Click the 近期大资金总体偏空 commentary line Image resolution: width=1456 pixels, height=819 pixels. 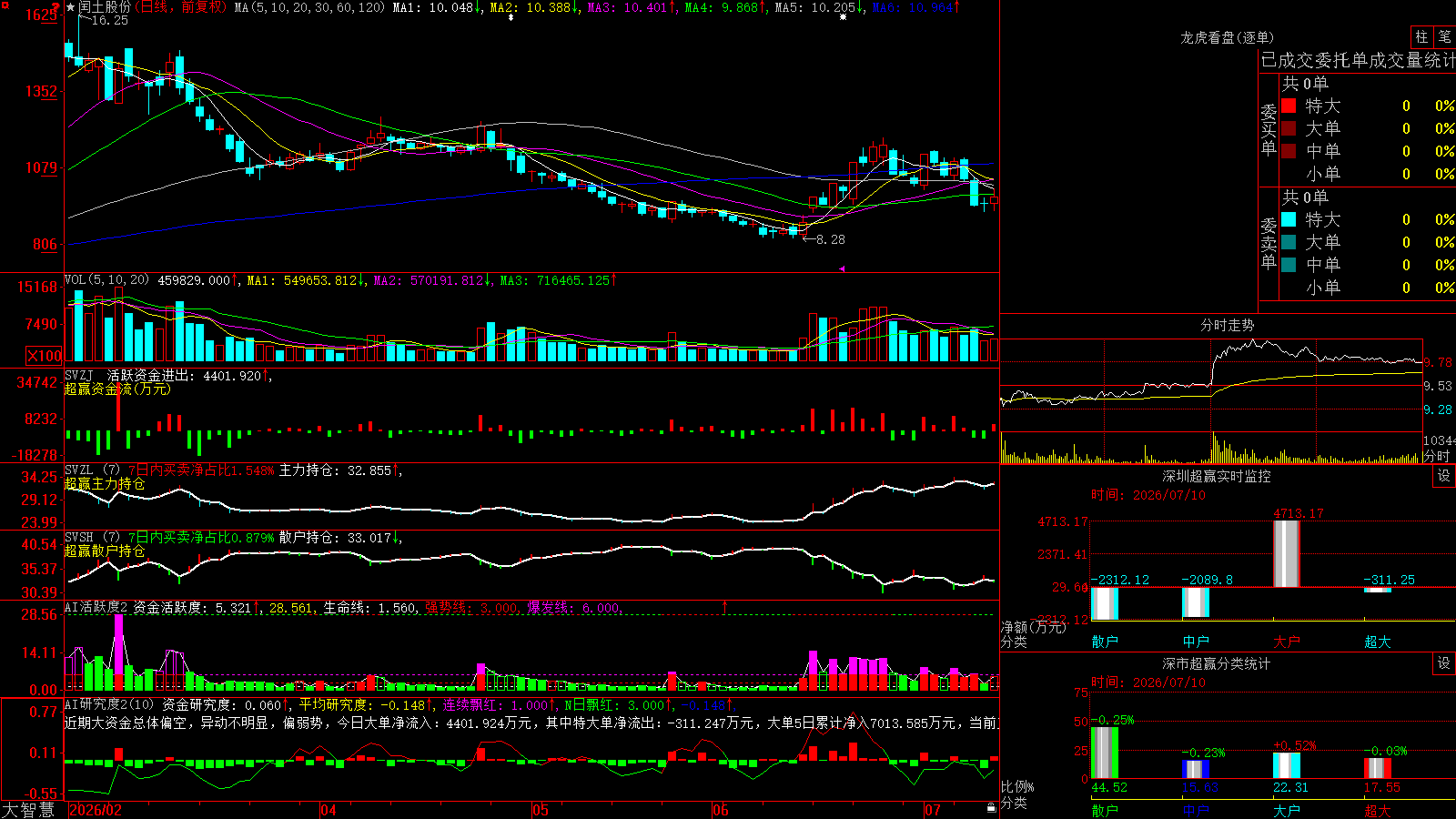click(x=531, y=723)
